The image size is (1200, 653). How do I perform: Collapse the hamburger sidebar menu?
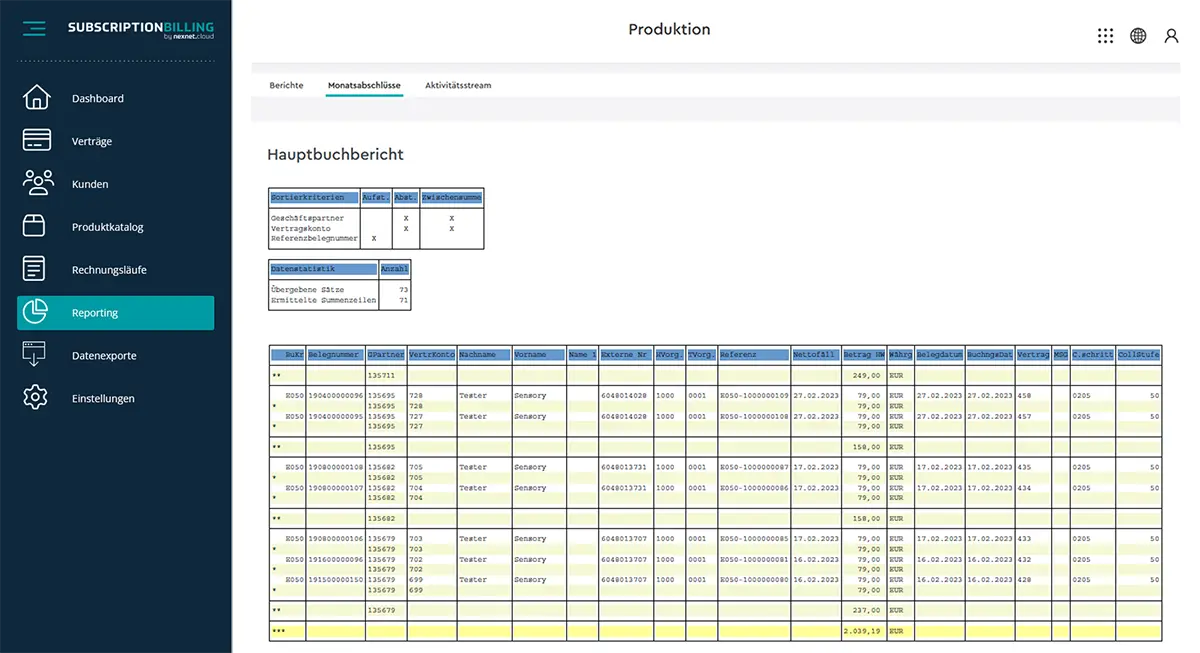34,29
